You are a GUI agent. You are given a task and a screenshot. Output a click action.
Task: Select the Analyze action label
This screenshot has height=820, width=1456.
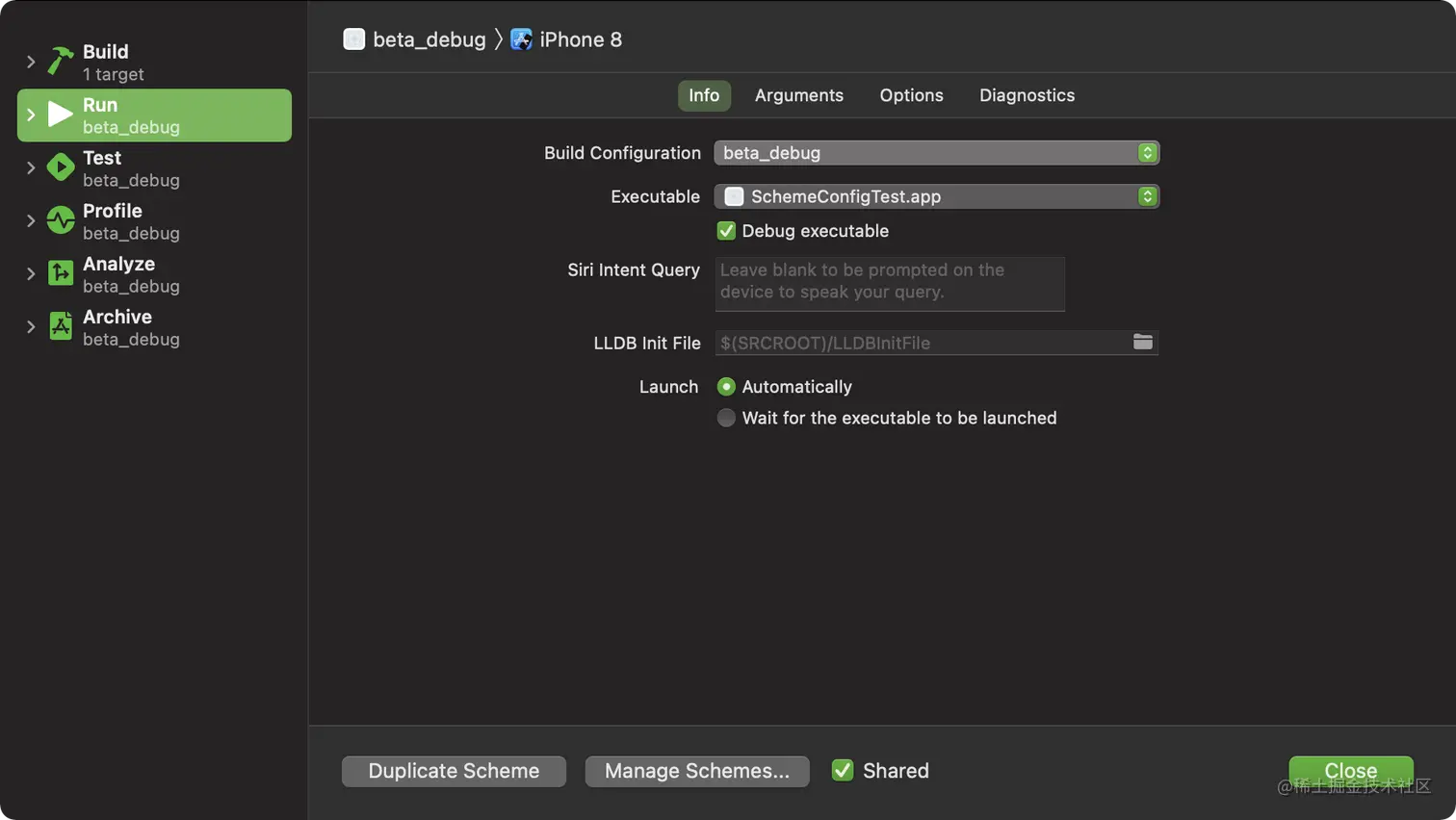coord(118,264)
